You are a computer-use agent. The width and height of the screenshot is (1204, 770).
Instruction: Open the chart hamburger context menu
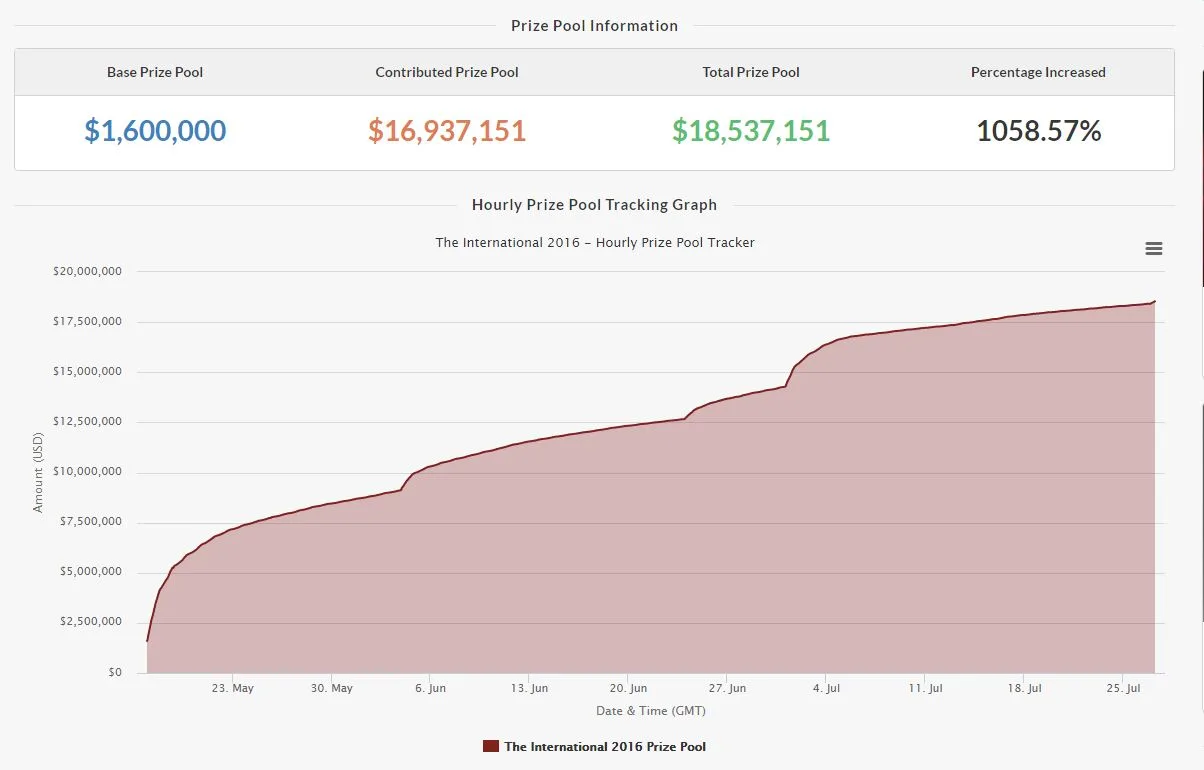1153,249
